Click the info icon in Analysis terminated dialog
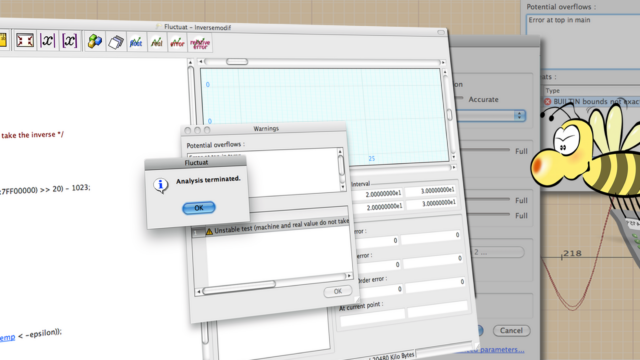This screenshot has width=640, height=360. [x=160, y=185]
